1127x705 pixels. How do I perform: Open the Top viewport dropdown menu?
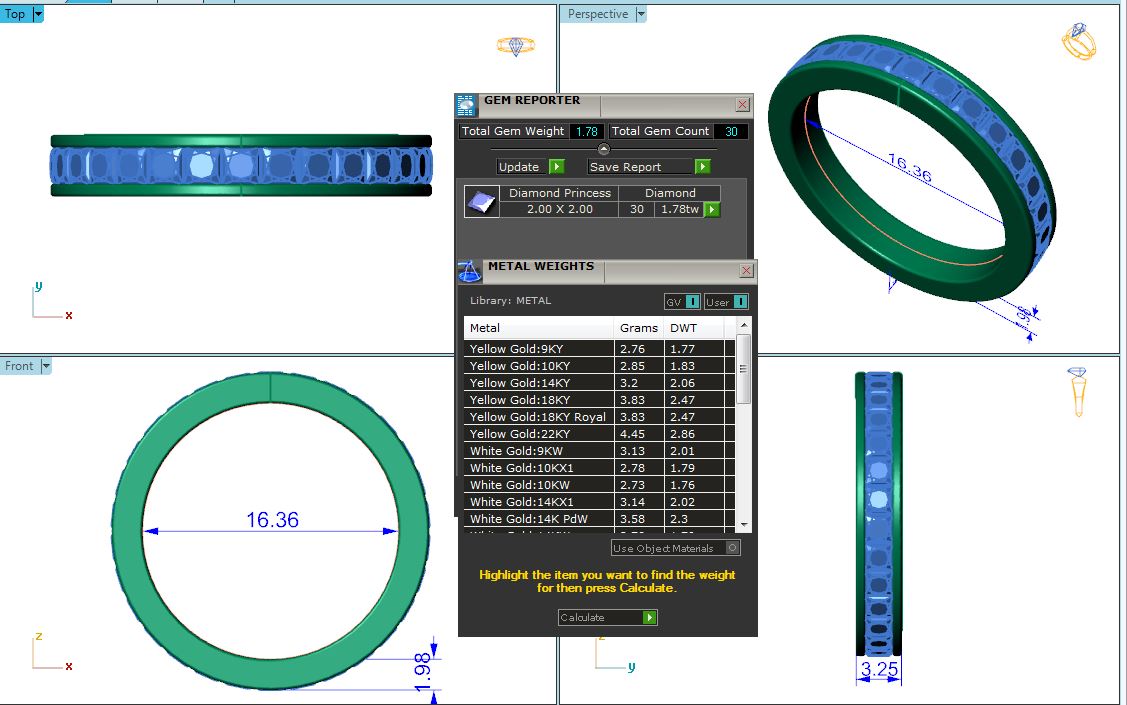[38, 14]
